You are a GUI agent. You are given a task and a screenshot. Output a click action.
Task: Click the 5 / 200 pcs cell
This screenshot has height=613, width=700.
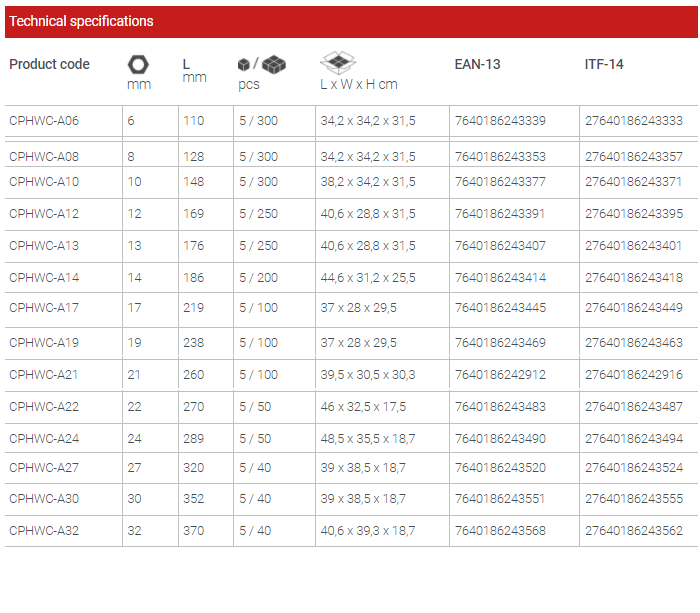(x=258, y=278)
